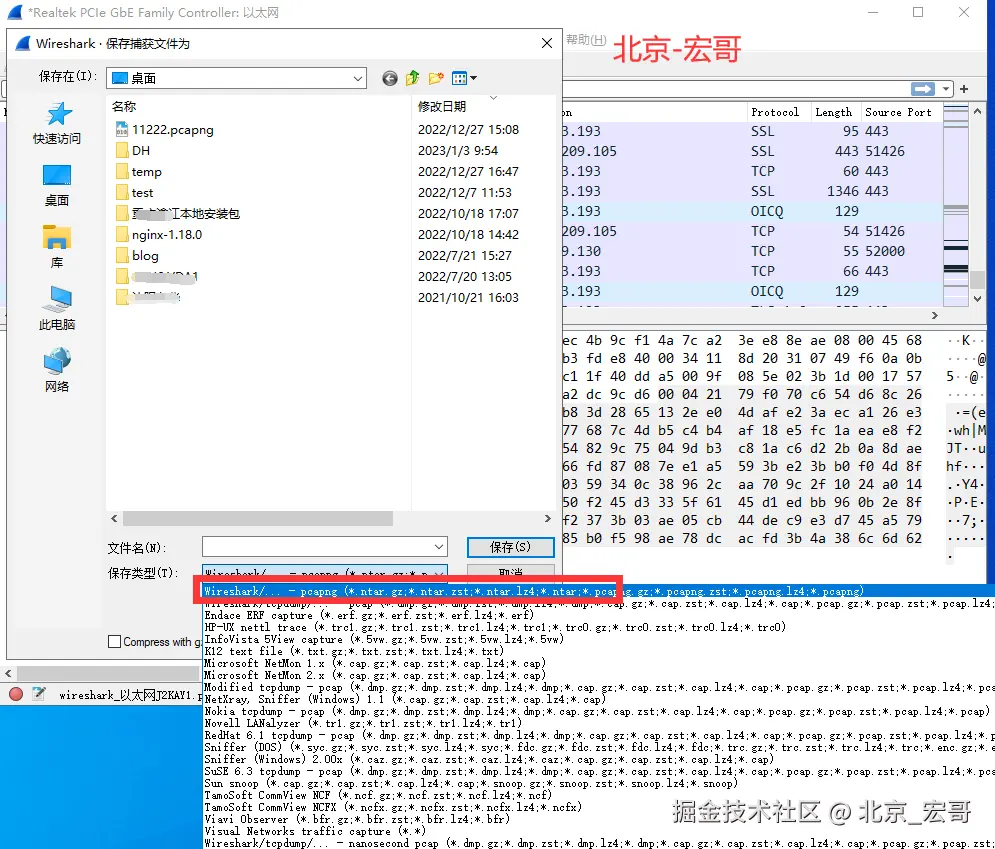Click the packet minimap color bar

pos(956,203)
